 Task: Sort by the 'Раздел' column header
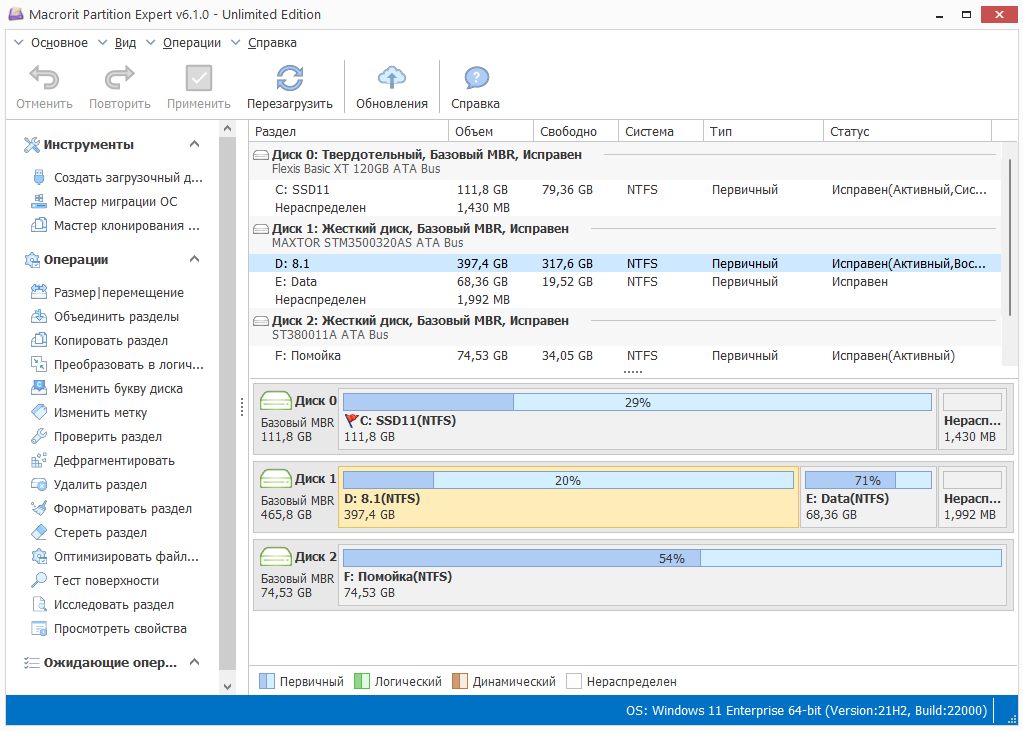(x=349, y=131)
